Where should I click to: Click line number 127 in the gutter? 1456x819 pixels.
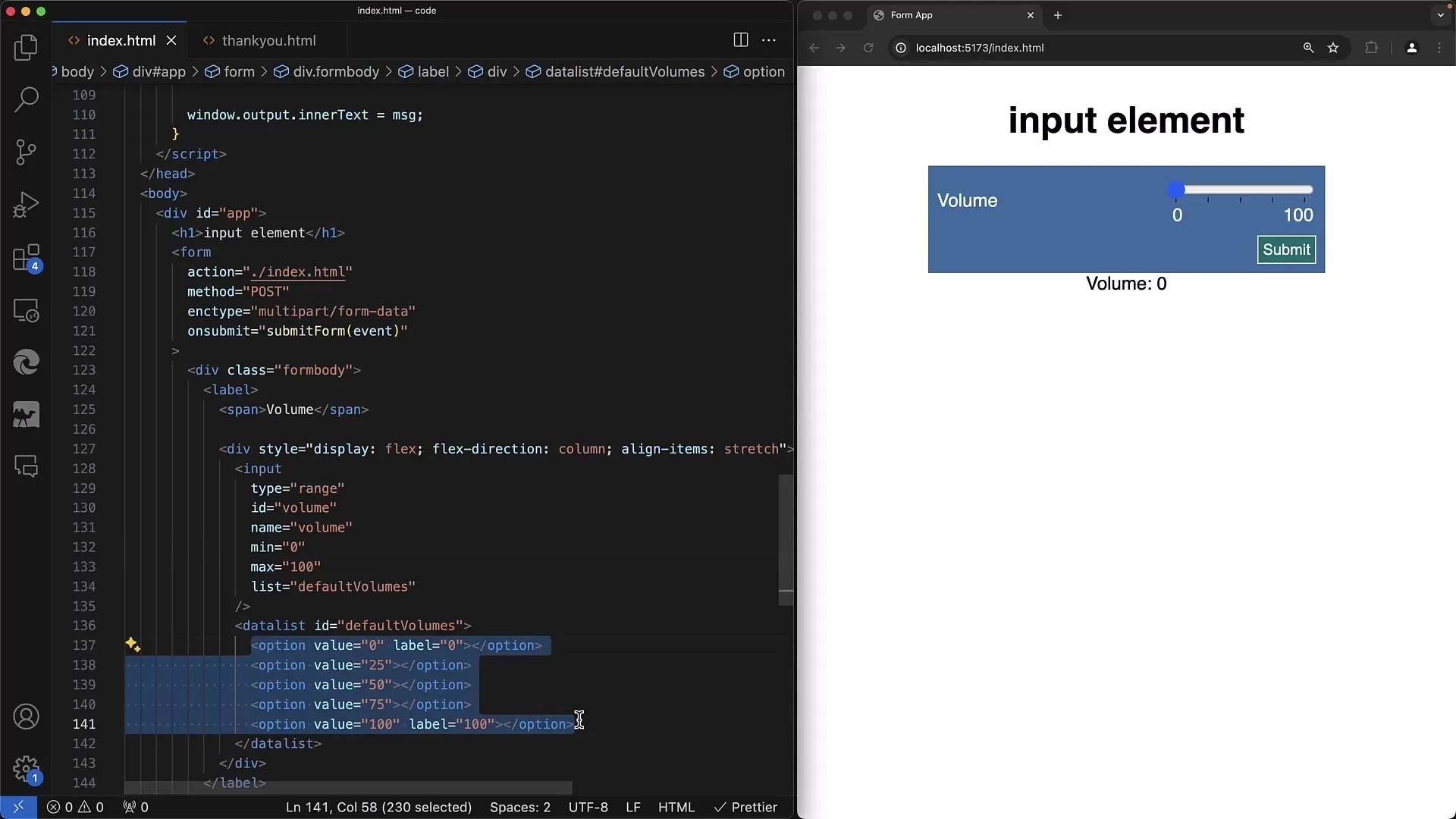click(x=84, y=449)
